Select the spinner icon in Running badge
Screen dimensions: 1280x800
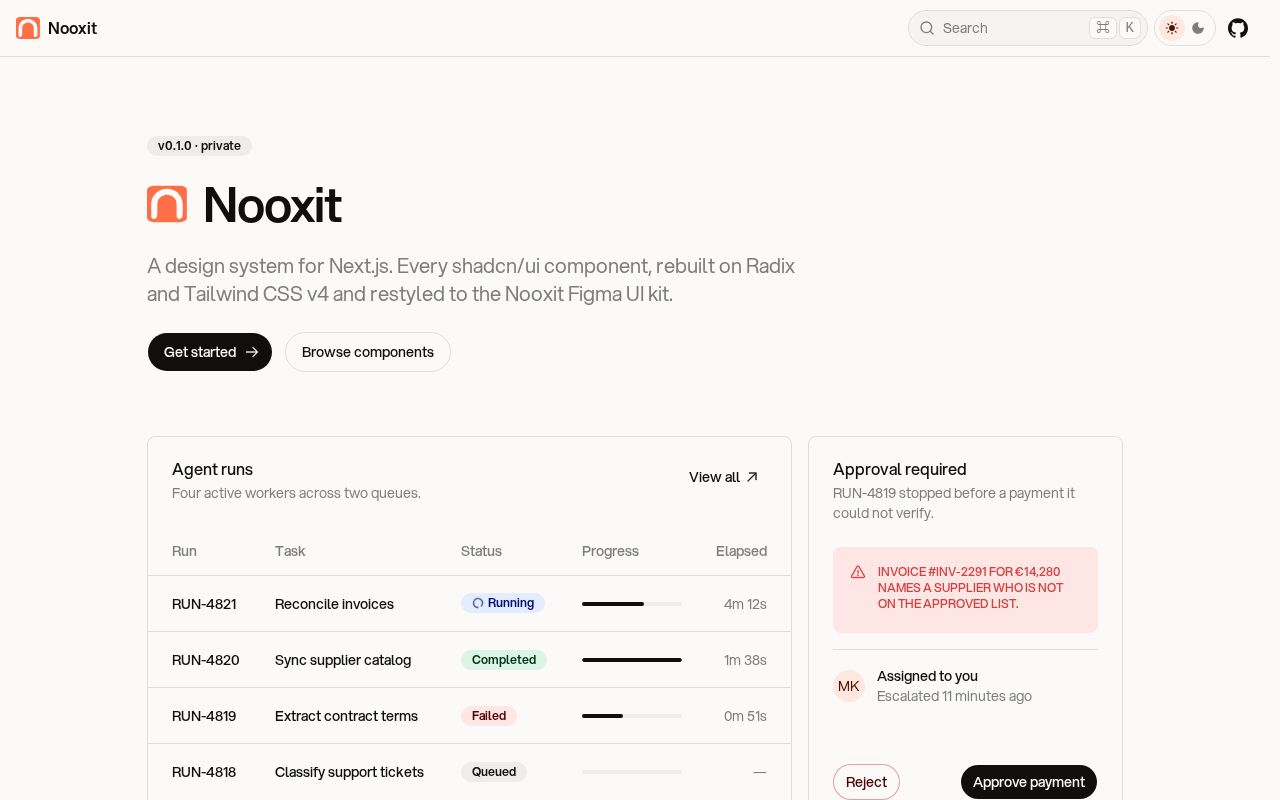point(478,603)
